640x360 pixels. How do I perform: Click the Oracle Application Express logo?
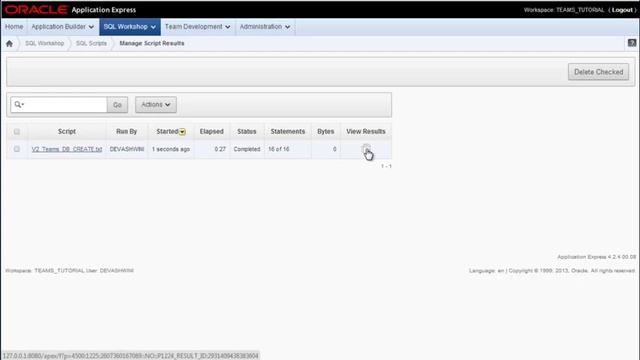point(71,9)
